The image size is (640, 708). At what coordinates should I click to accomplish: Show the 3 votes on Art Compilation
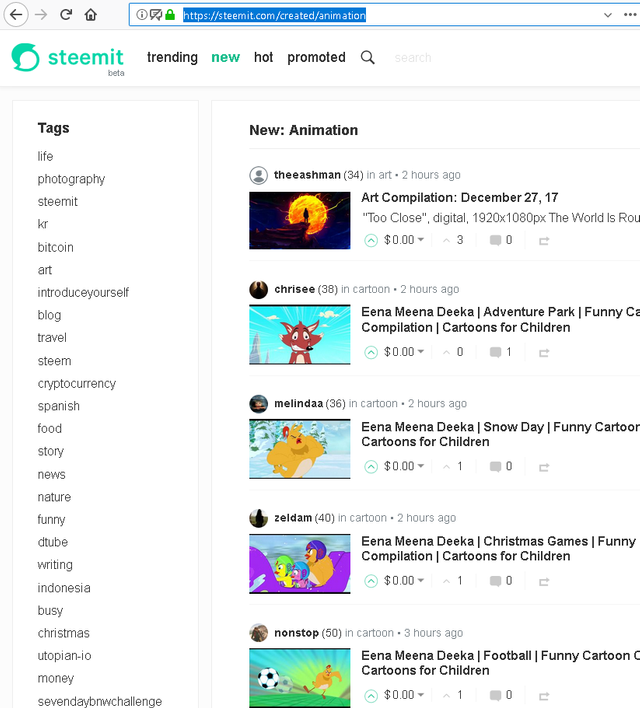click(453, 240)
